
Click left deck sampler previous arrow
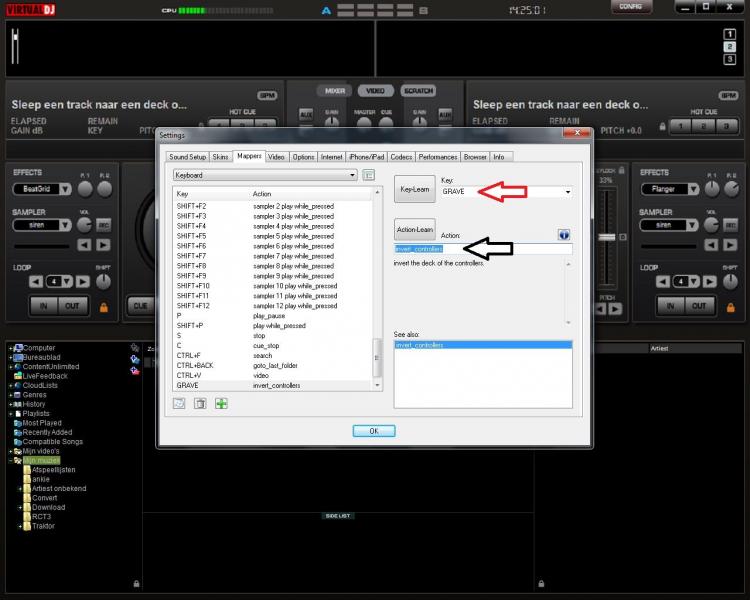point(84,245)
